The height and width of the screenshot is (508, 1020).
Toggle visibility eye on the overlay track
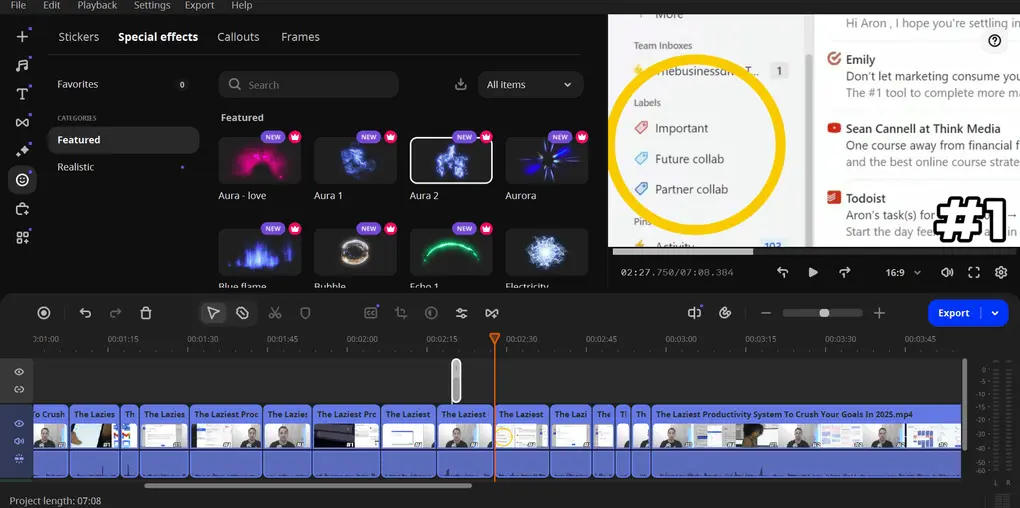[19, 372]
